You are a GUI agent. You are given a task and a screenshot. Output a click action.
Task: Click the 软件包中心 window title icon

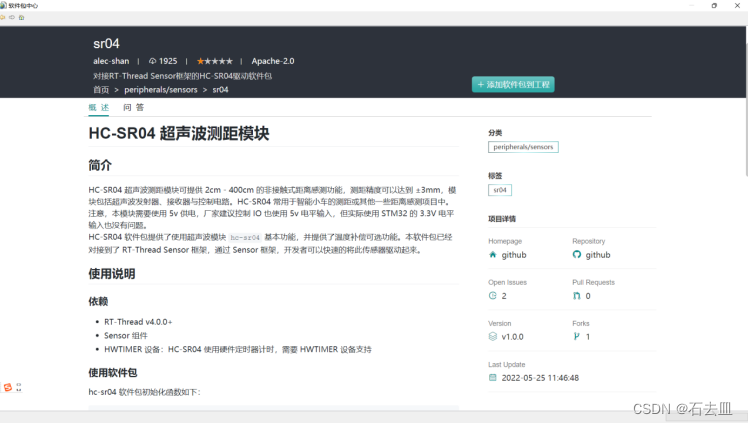[x=3, y=5]
